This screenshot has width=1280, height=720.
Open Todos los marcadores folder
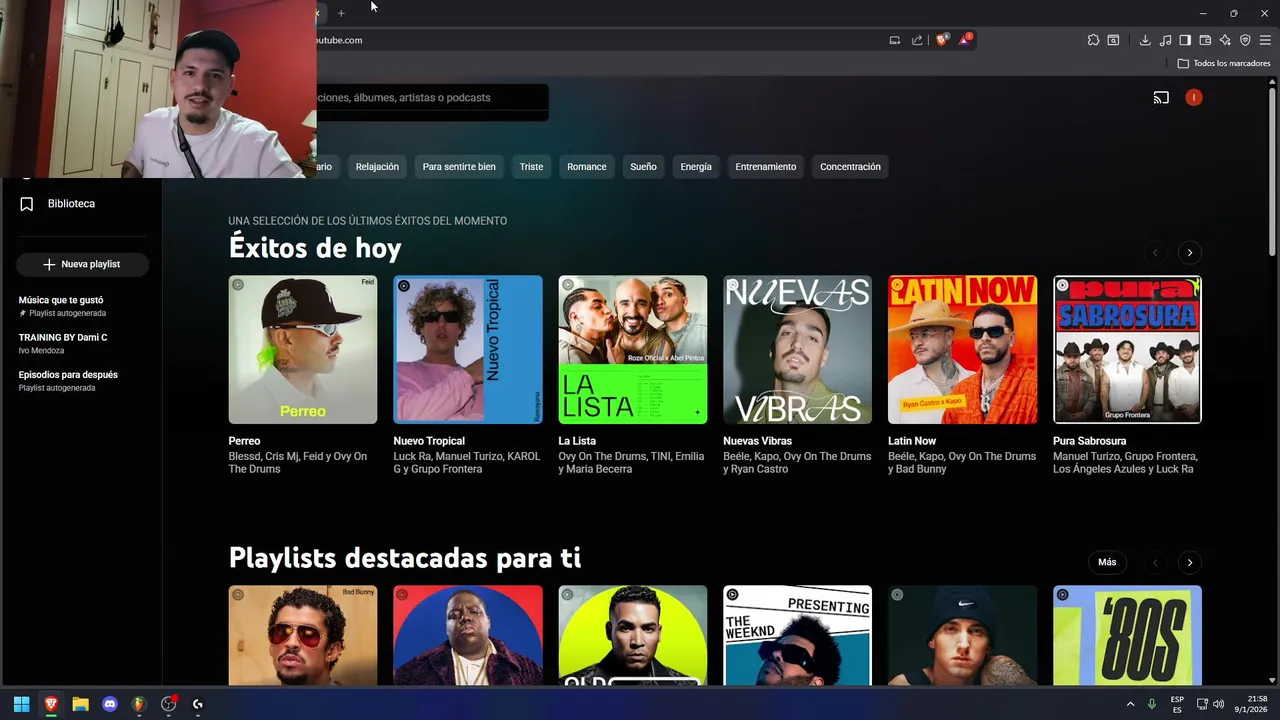pos(1224,63)
